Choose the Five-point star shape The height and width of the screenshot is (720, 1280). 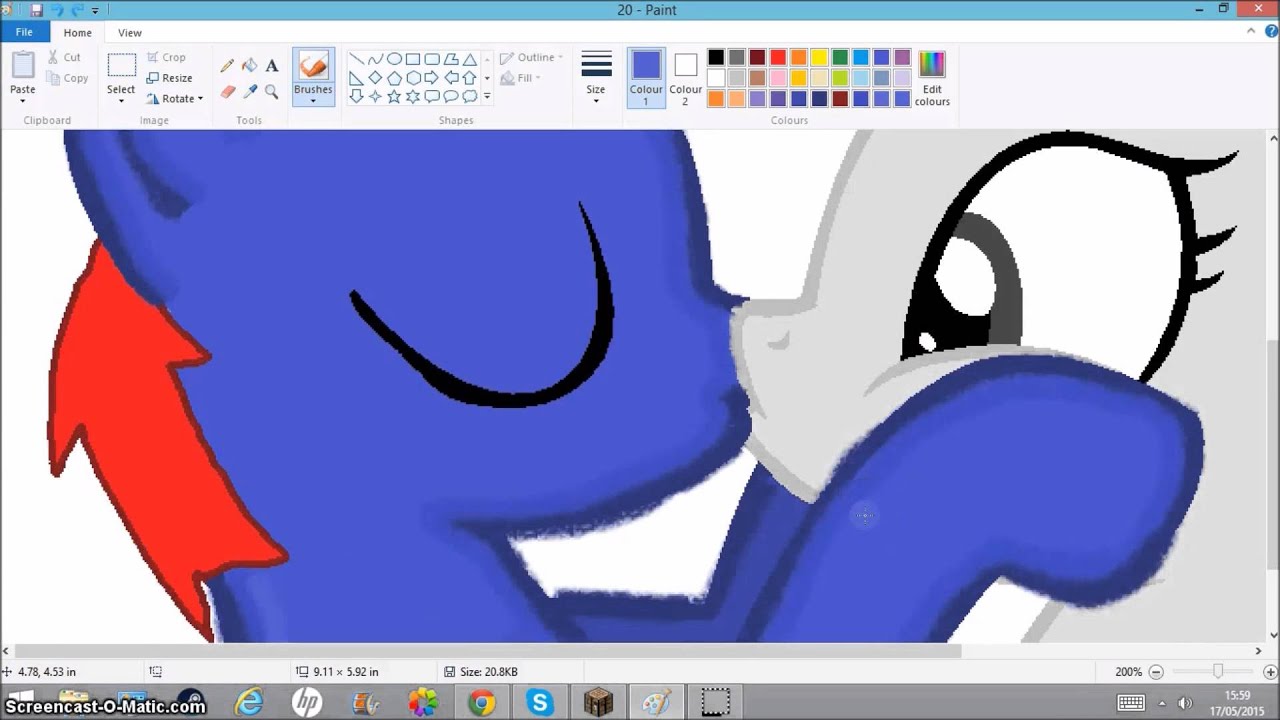pyautogui.click(x=394, y=97)
